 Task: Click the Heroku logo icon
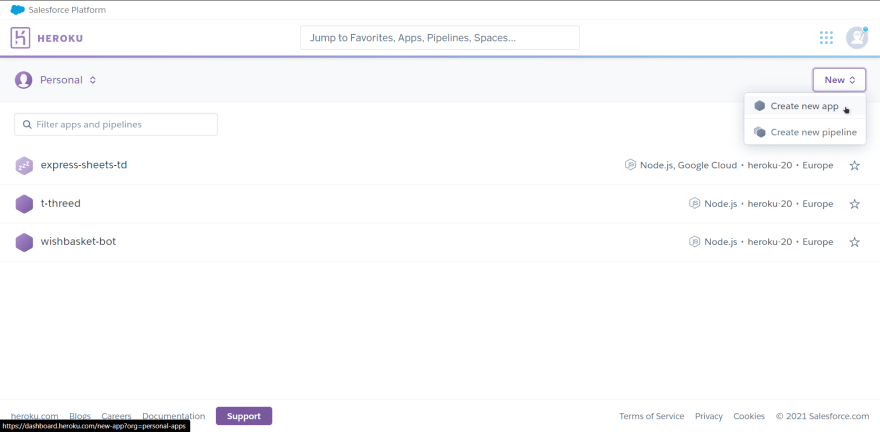click(x=20, y=38)
